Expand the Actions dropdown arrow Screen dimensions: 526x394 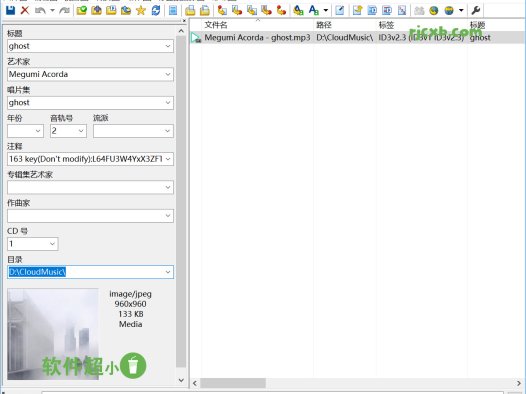(x=326, y=10)
